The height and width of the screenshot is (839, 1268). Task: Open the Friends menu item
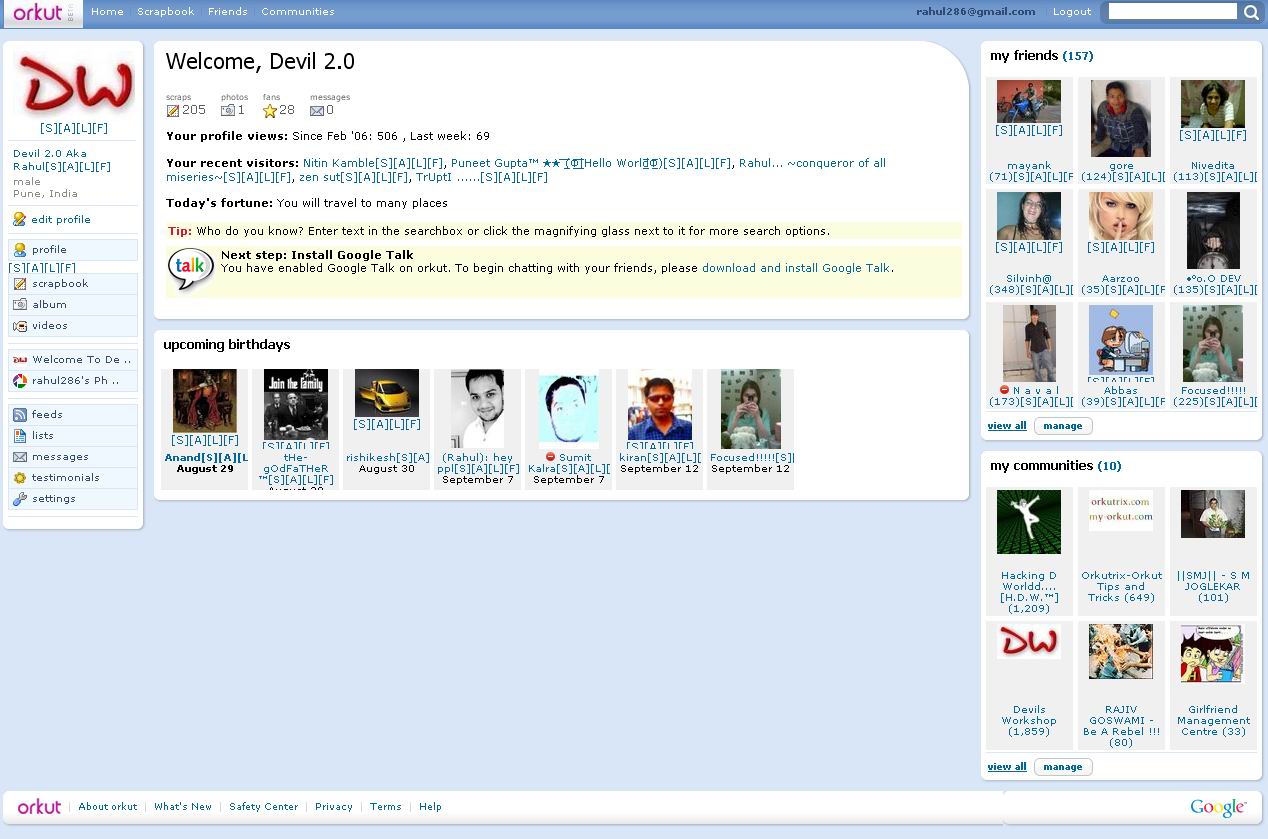click(228, 12)
